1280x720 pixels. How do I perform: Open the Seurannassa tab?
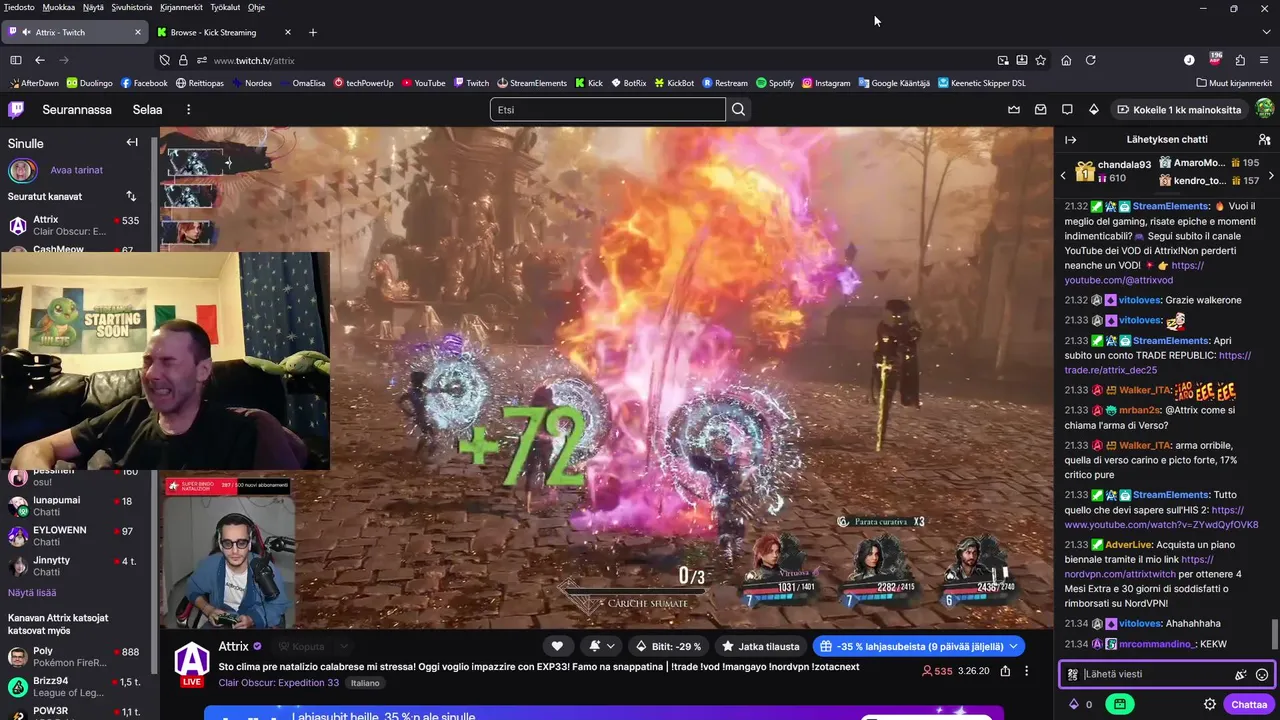pyautogui.click(x=77, y=109)
